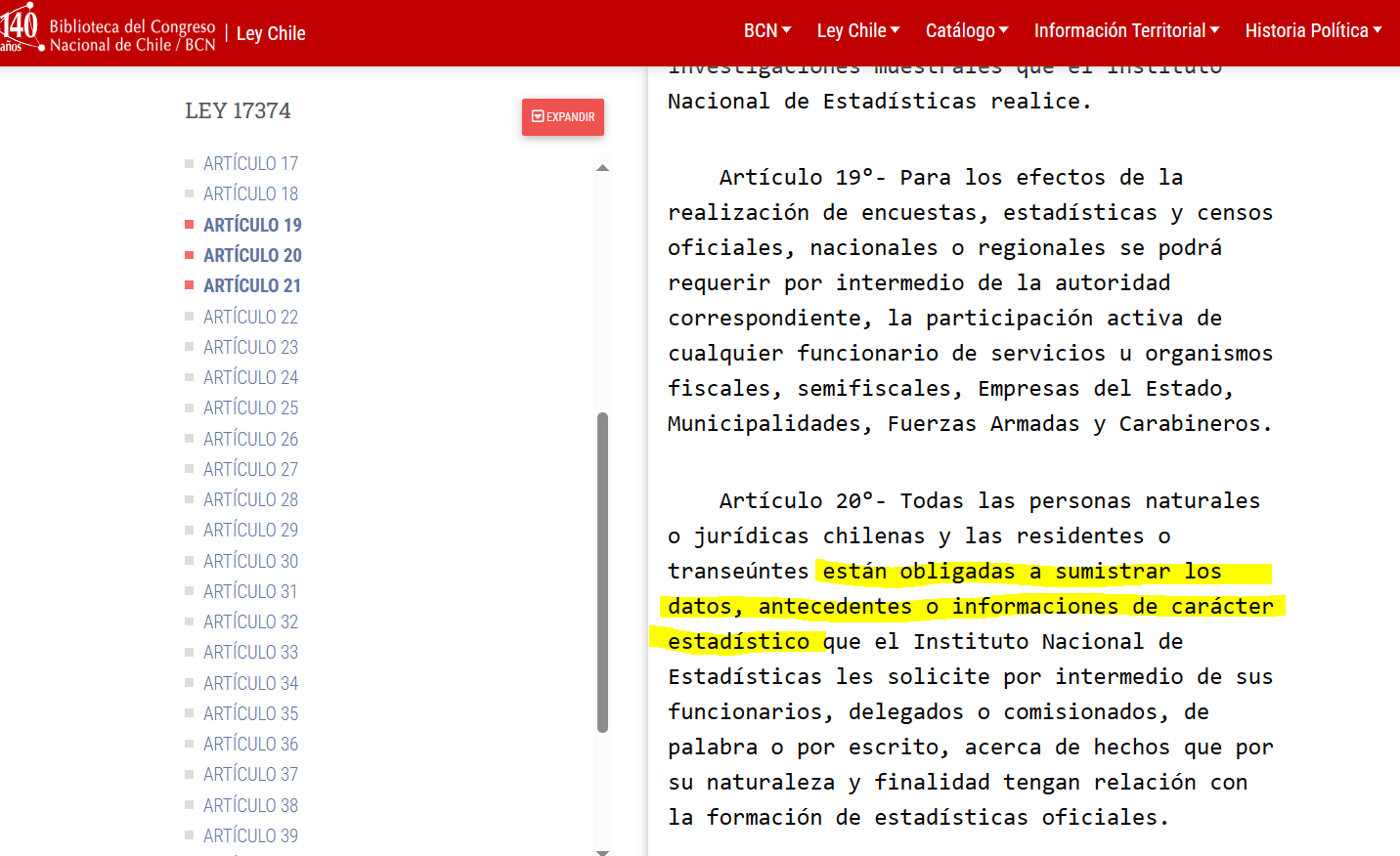1400x856 pixels.
Task: Expand the Catálogo menu
Action: click(x=967, y=31)
